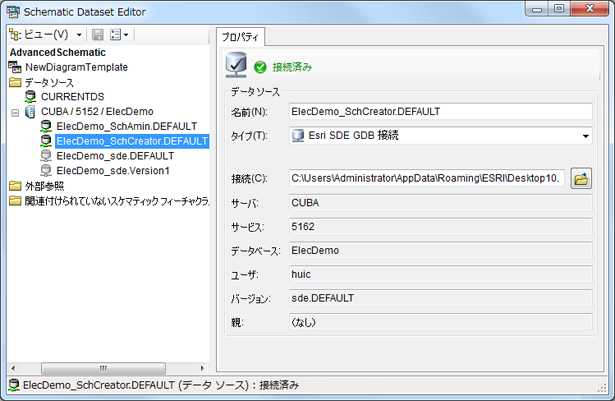Click the browse folder button beside 接続(C)
The height and width of the screenshot is (401, 615).
[x=581, y=179]
